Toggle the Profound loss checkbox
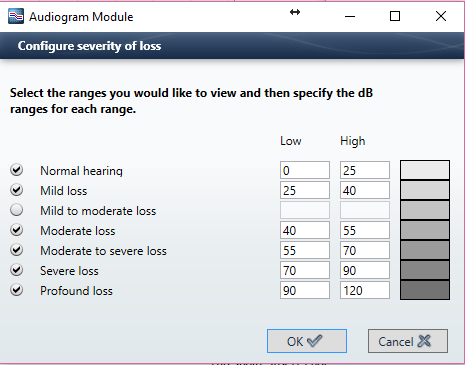Image resolution: width=465 pixels, height=365 pixels. (x=16, y=290)
